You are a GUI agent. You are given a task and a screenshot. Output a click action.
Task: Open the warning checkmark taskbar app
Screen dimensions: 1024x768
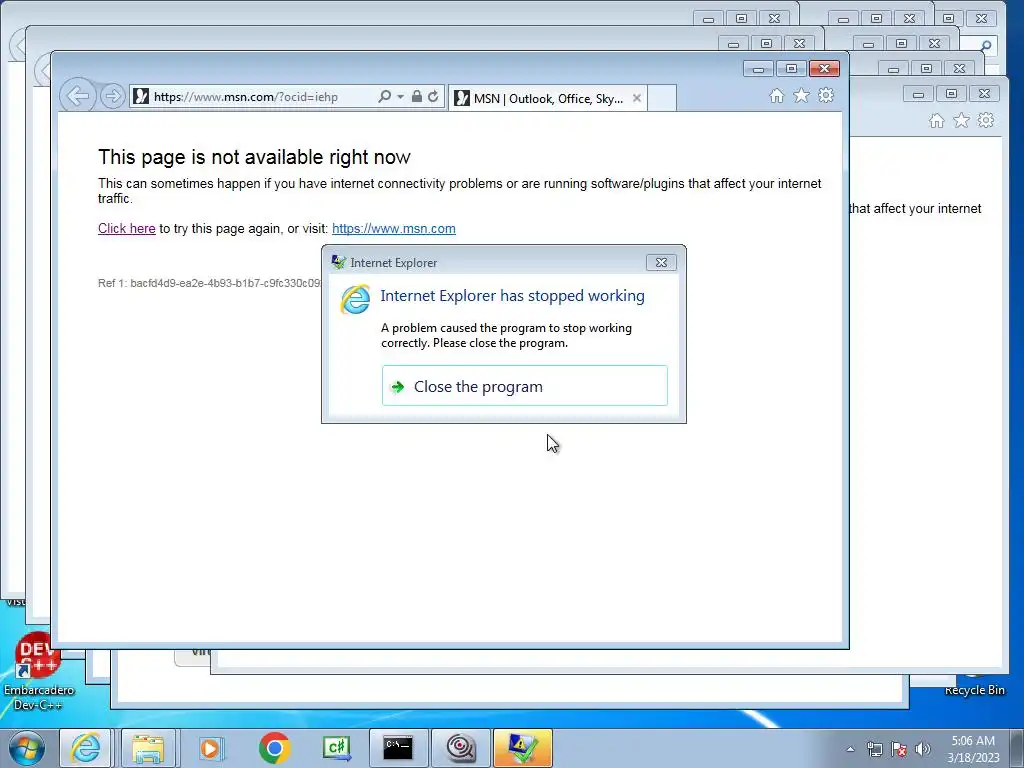522,748
